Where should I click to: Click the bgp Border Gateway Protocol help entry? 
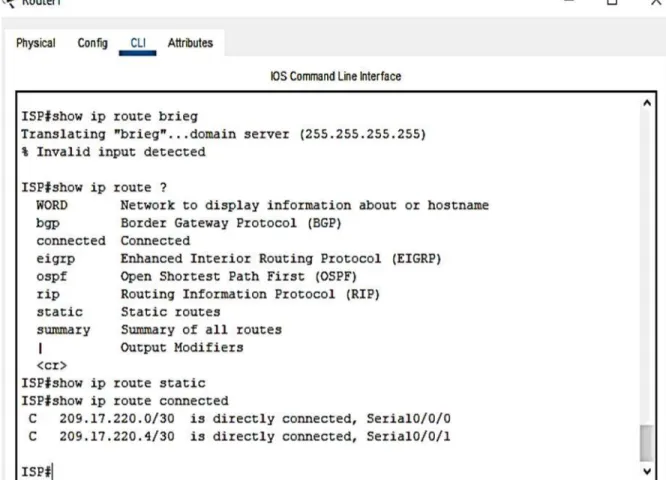pyautogui.click(x=189, y=223)
